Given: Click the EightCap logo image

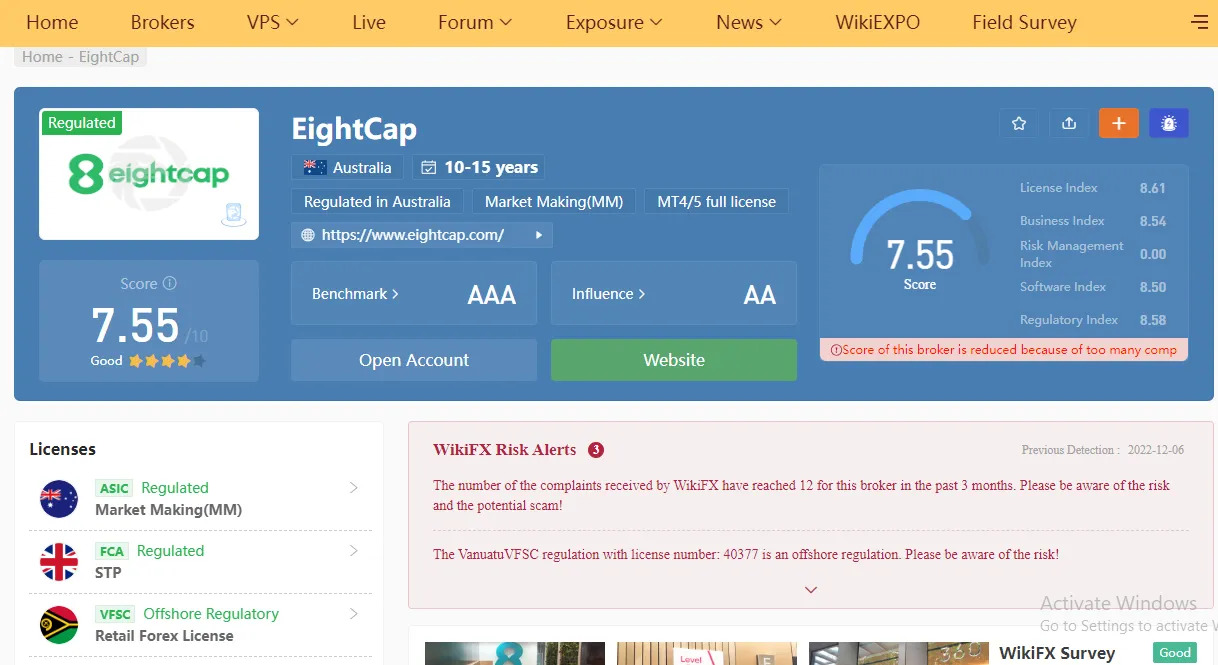Looking at the screenshot, I should click(x=149, y=174).
